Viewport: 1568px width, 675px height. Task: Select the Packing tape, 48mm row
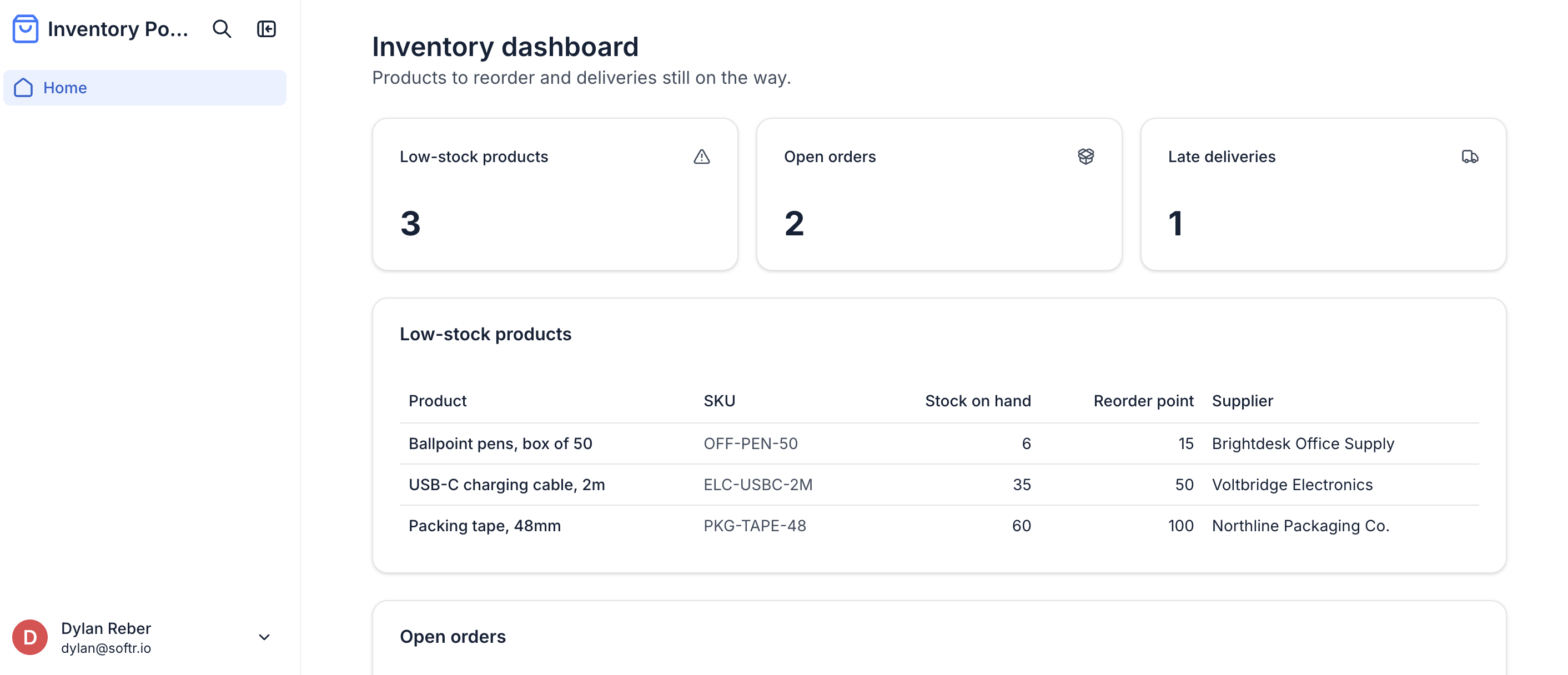pyautogui.click(x=939, y=526)
